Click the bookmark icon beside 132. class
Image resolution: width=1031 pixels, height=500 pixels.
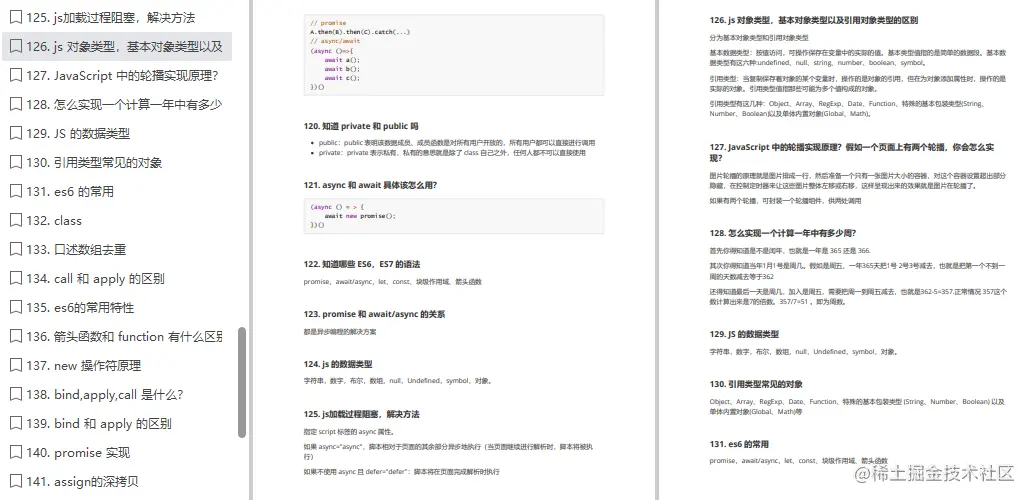tap(16, 220)
